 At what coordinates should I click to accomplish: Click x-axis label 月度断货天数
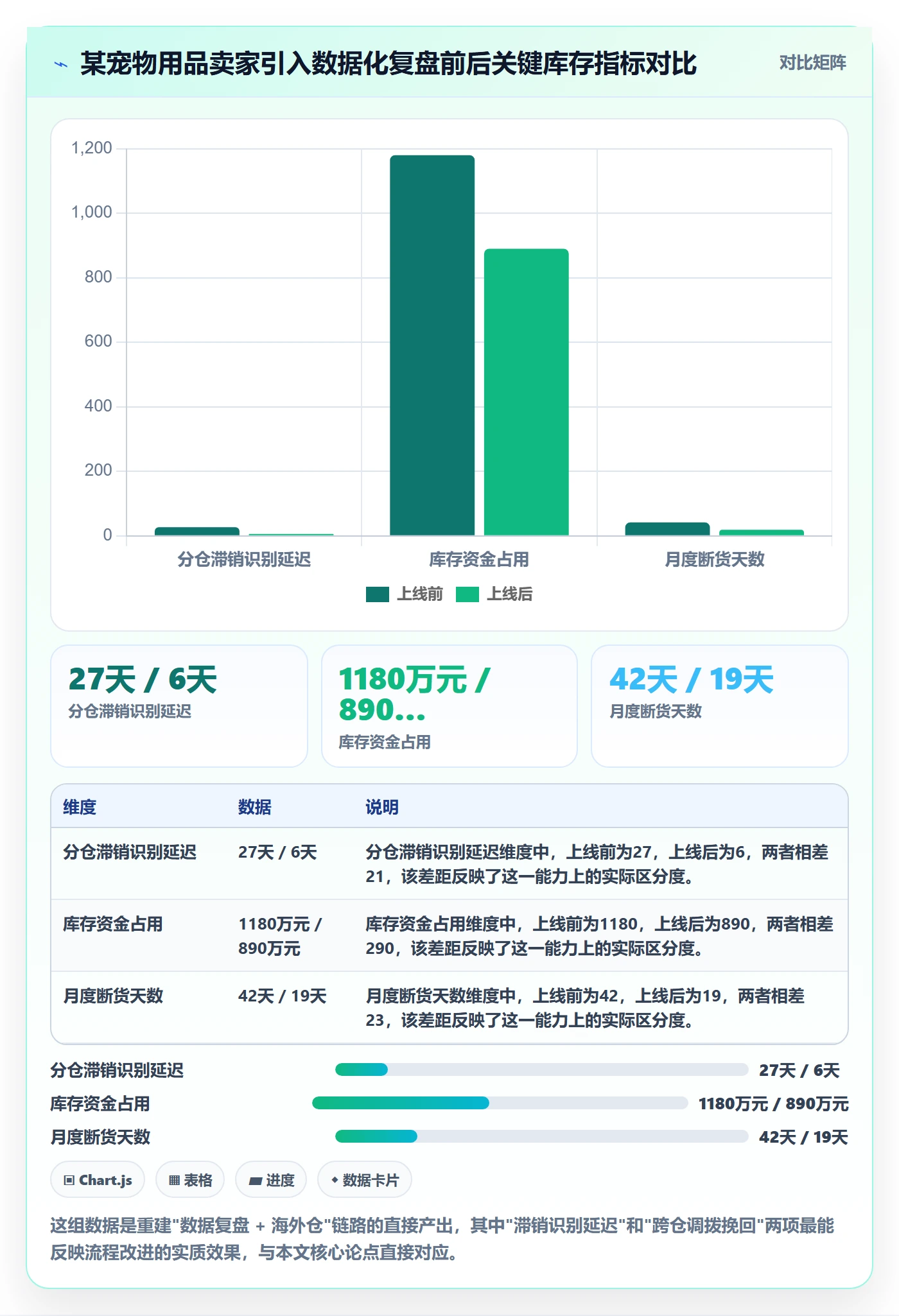coord(715,559)
